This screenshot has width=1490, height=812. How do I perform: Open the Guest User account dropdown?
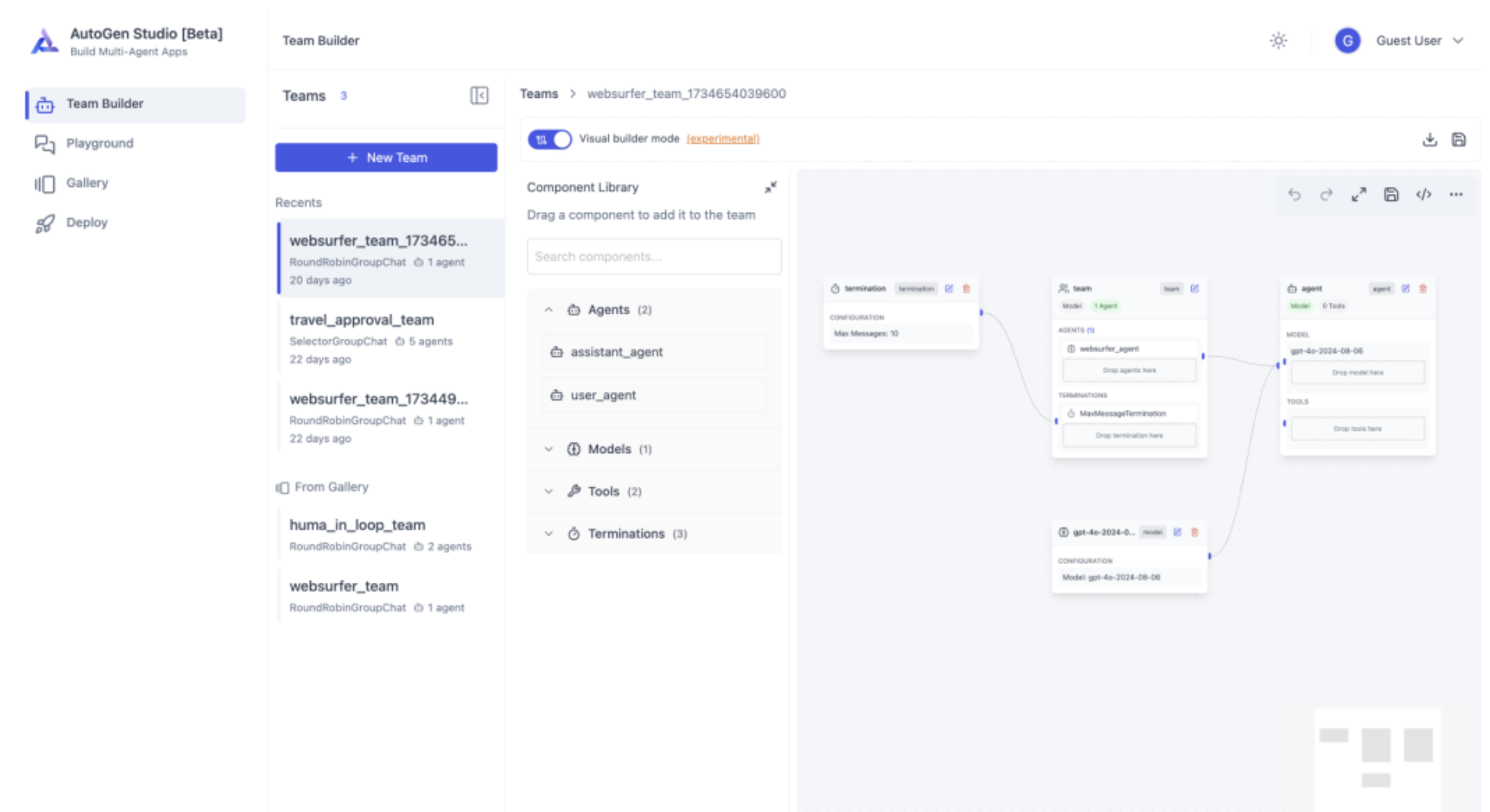(1419, 41)
